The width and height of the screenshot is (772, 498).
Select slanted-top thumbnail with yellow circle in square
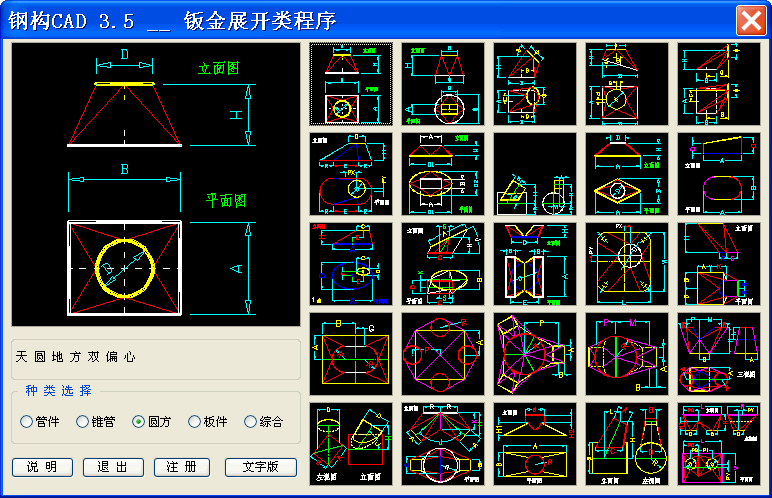pyautogui.click(x=627, y=84)
